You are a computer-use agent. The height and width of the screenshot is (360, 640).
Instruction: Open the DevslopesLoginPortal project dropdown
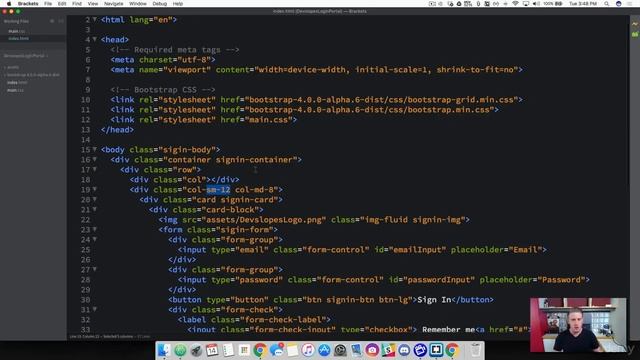click(26, 56)
